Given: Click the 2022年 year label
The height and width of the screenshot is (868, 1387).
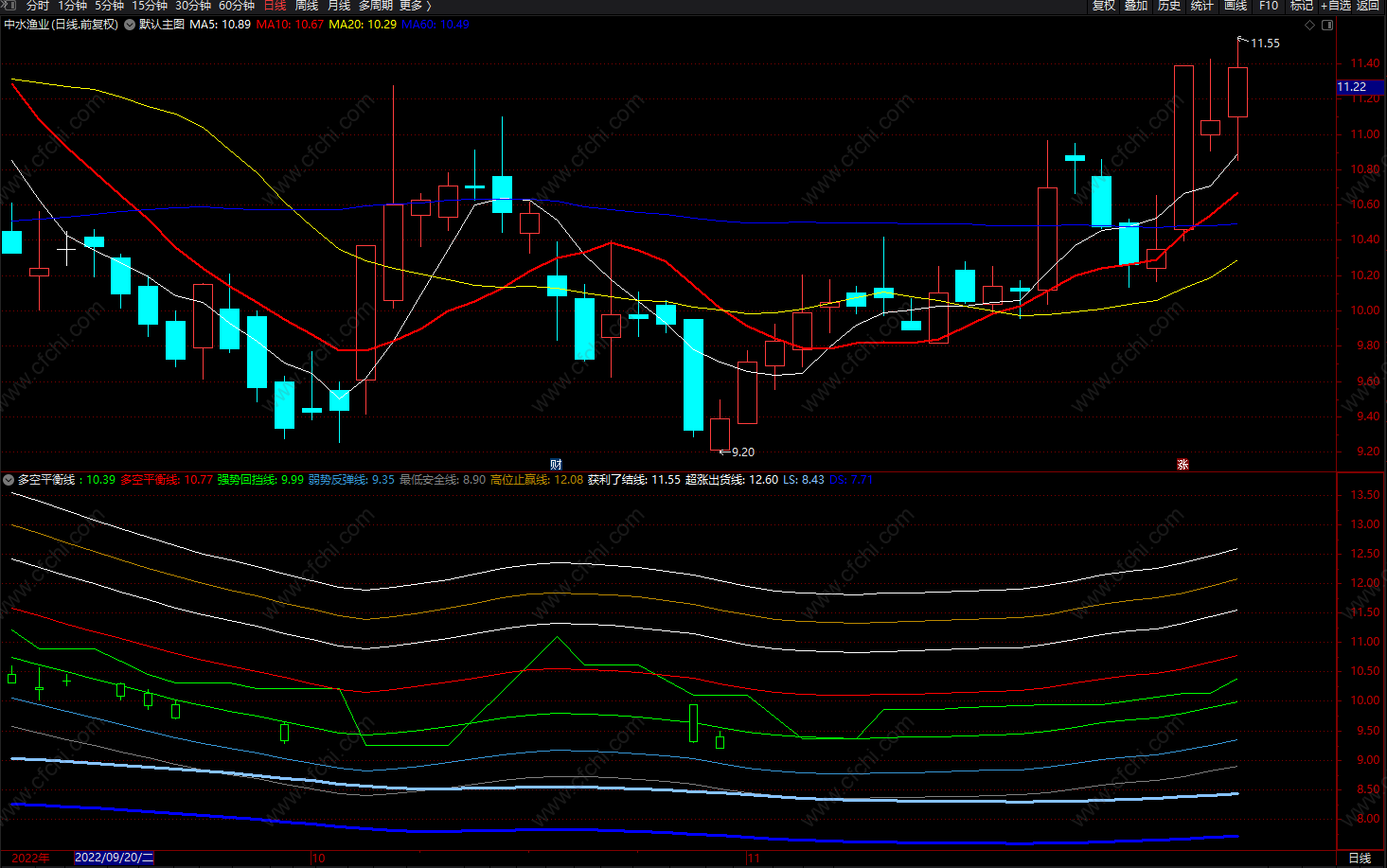Looking at the screenshot, I should (31, 858).
